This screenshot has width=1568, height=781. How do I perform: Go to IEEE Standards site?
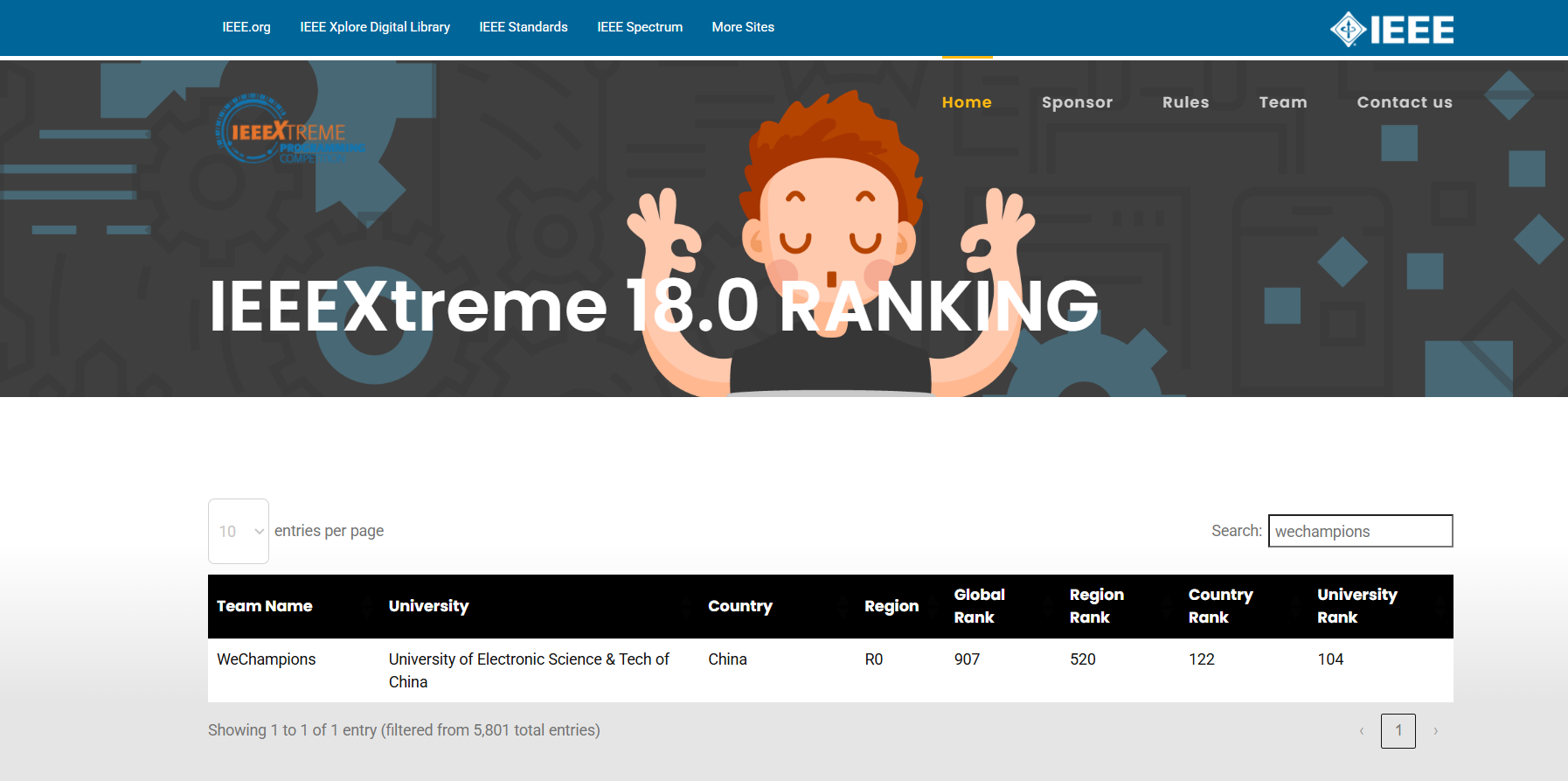tap(524, 27)
